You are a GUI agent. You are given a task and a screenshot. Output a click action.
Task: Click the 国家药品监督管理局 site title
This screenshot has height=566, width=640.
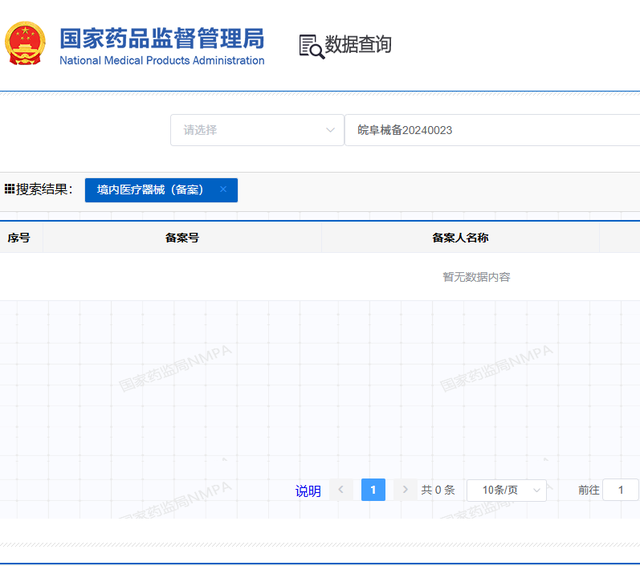point(162,39)
